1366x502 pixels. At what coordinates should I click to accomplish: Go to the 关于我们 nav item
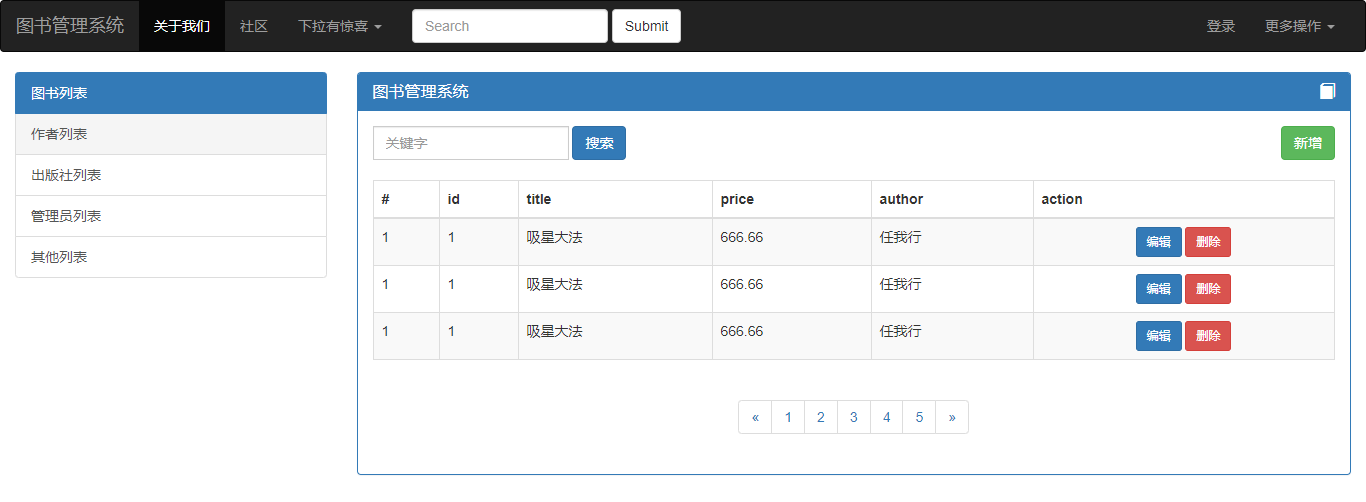(x=182, y=26)
